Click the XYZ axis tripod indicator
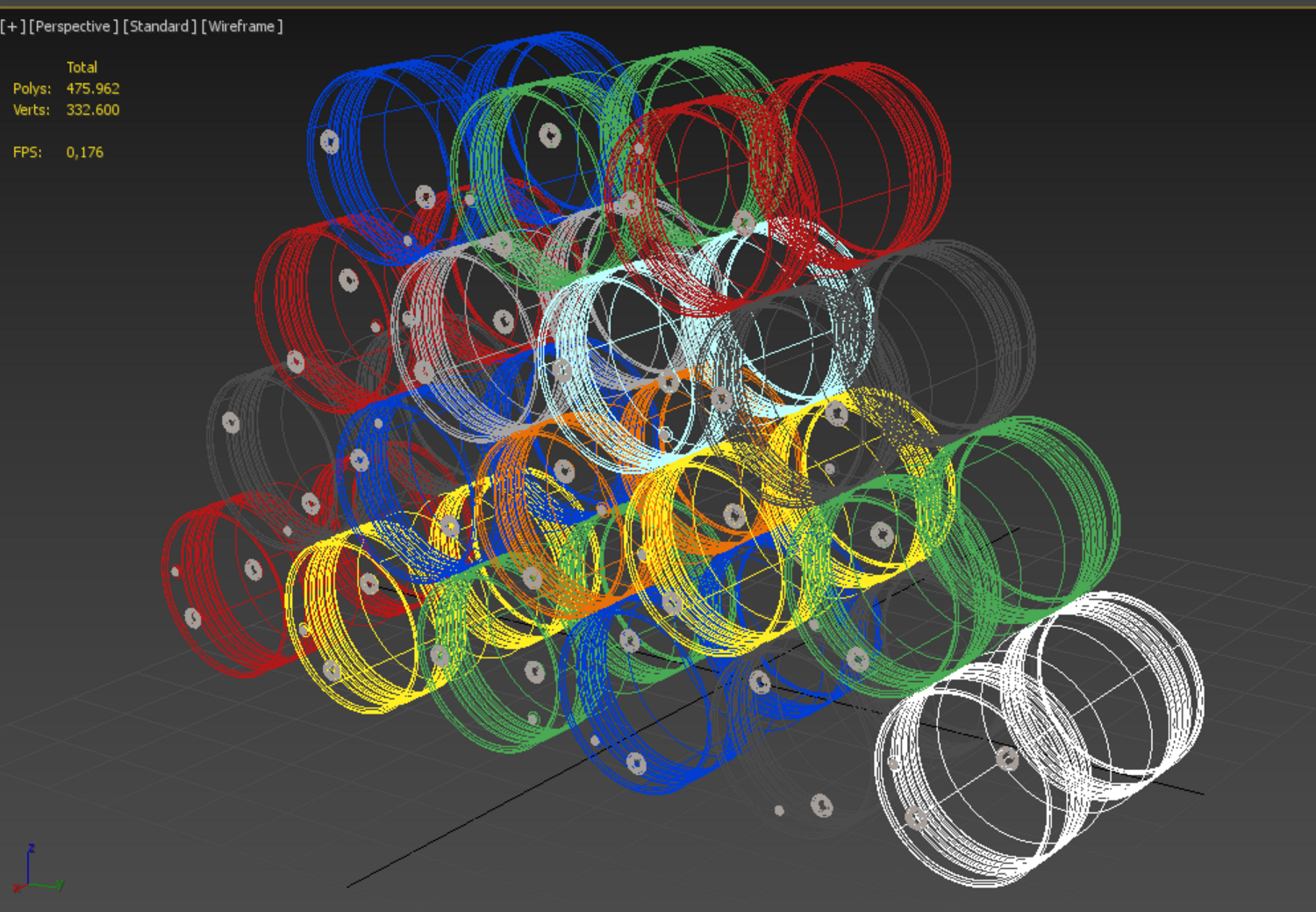This screenshot has width=1316, height=912. coord(38,869)
